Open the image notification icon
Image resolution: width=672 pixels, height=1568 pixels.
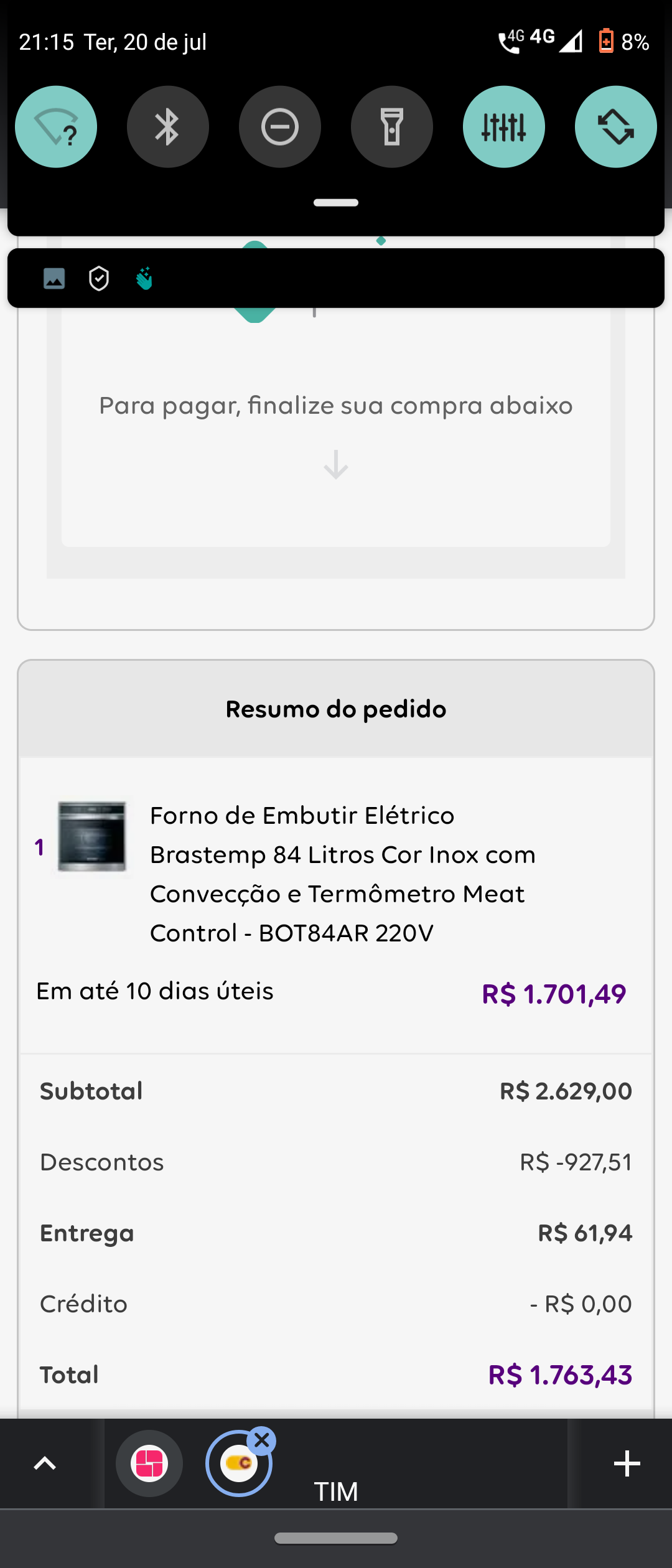click(x=54, y=278)
